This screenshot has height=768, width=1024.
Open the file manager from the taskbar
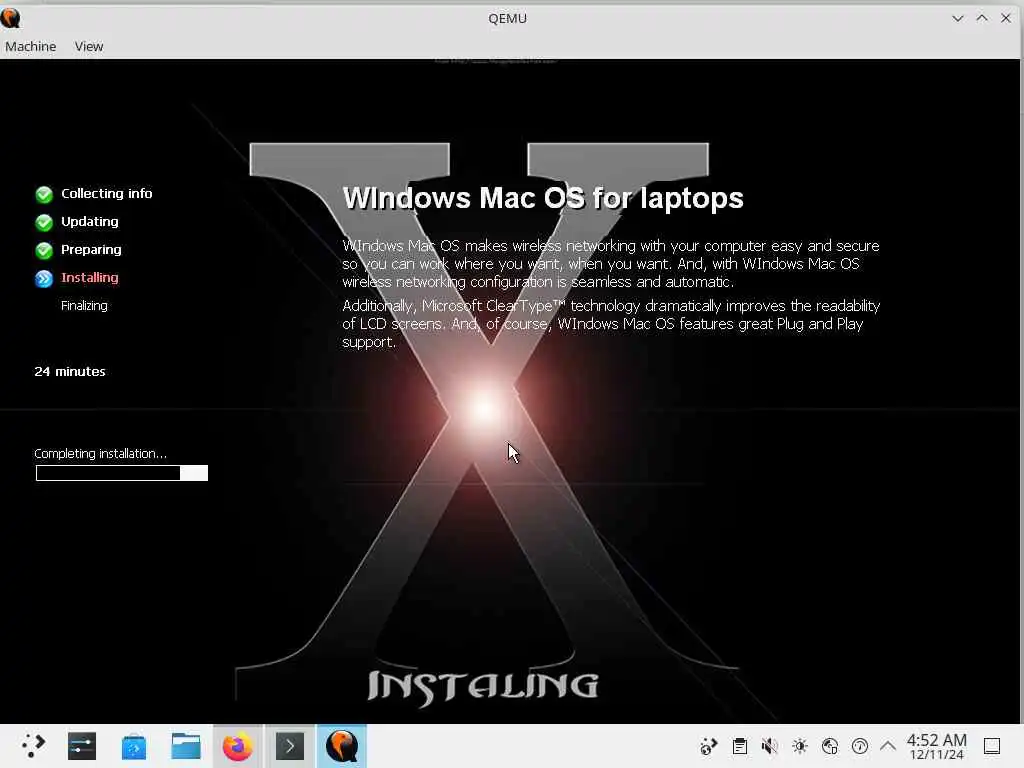pyautogui.click(x=186, y=746)
